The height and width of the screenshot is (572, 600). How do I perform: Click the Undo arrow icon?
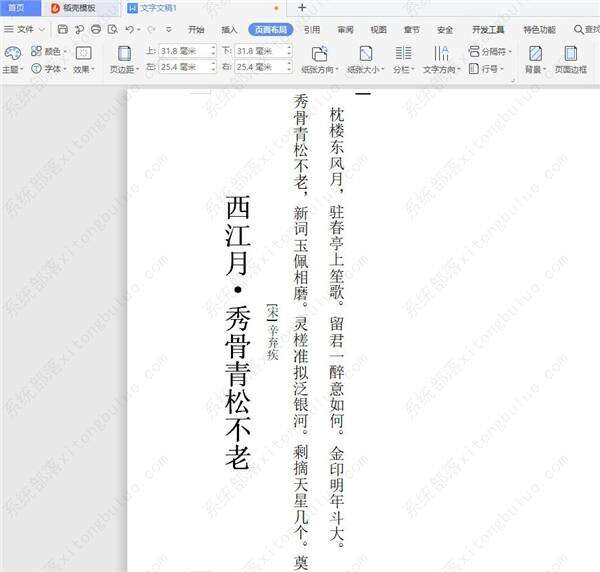[x=129, y=29]
